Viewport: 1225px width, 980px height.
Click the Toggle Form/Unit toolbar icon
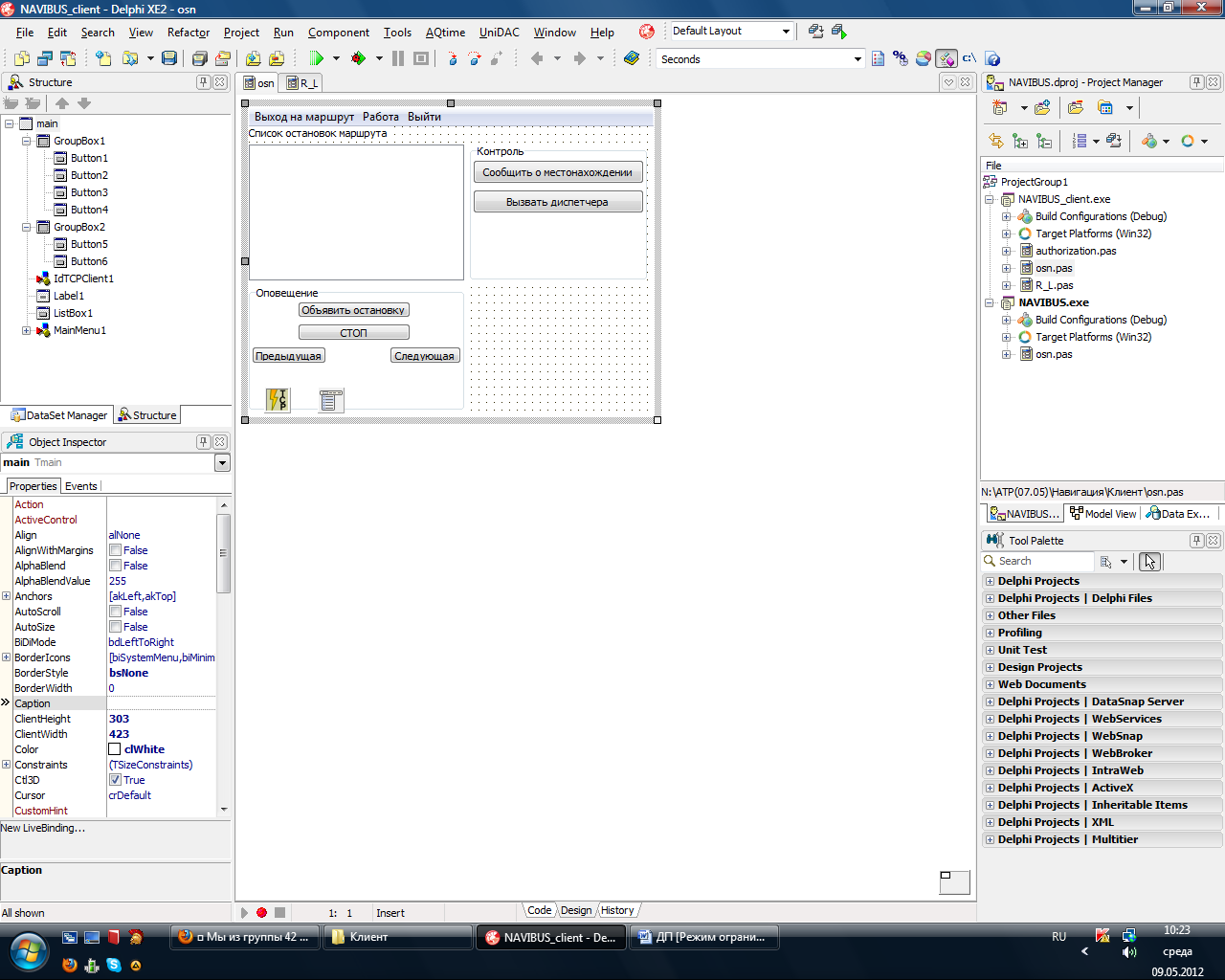[x=67, y=58]
